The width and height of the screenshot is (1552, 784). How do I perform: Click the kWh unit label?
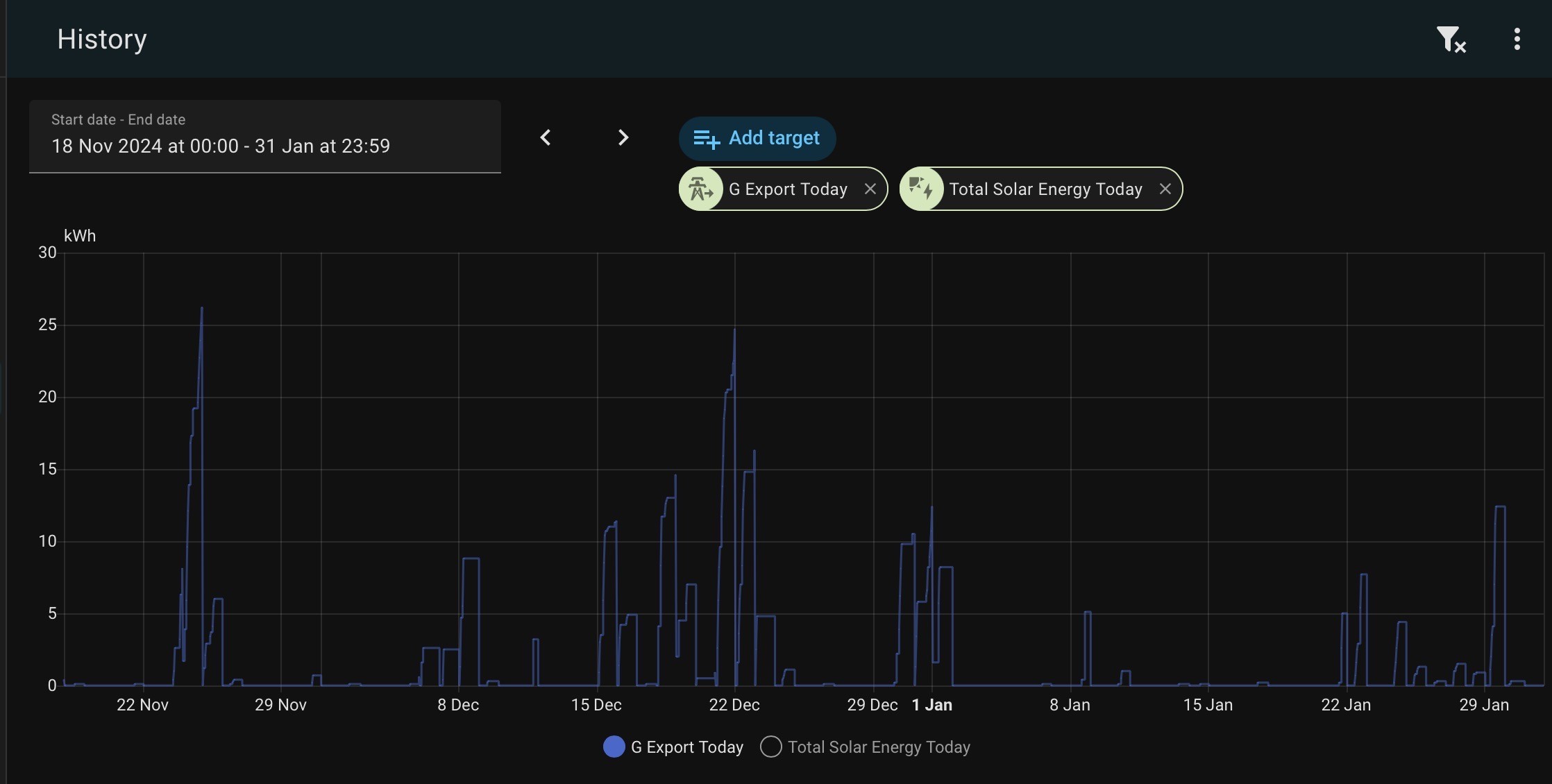point(80,236)
